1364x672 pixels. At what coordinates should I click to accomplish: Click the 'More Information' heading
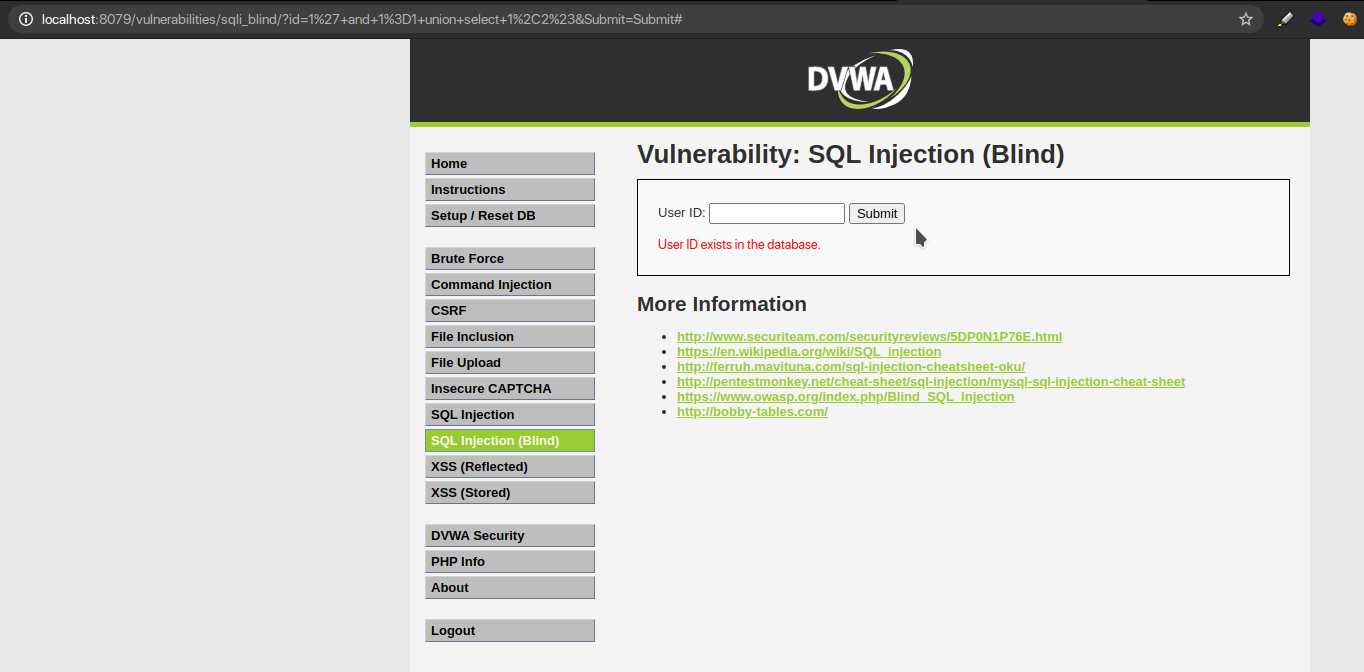click(722, 304)
